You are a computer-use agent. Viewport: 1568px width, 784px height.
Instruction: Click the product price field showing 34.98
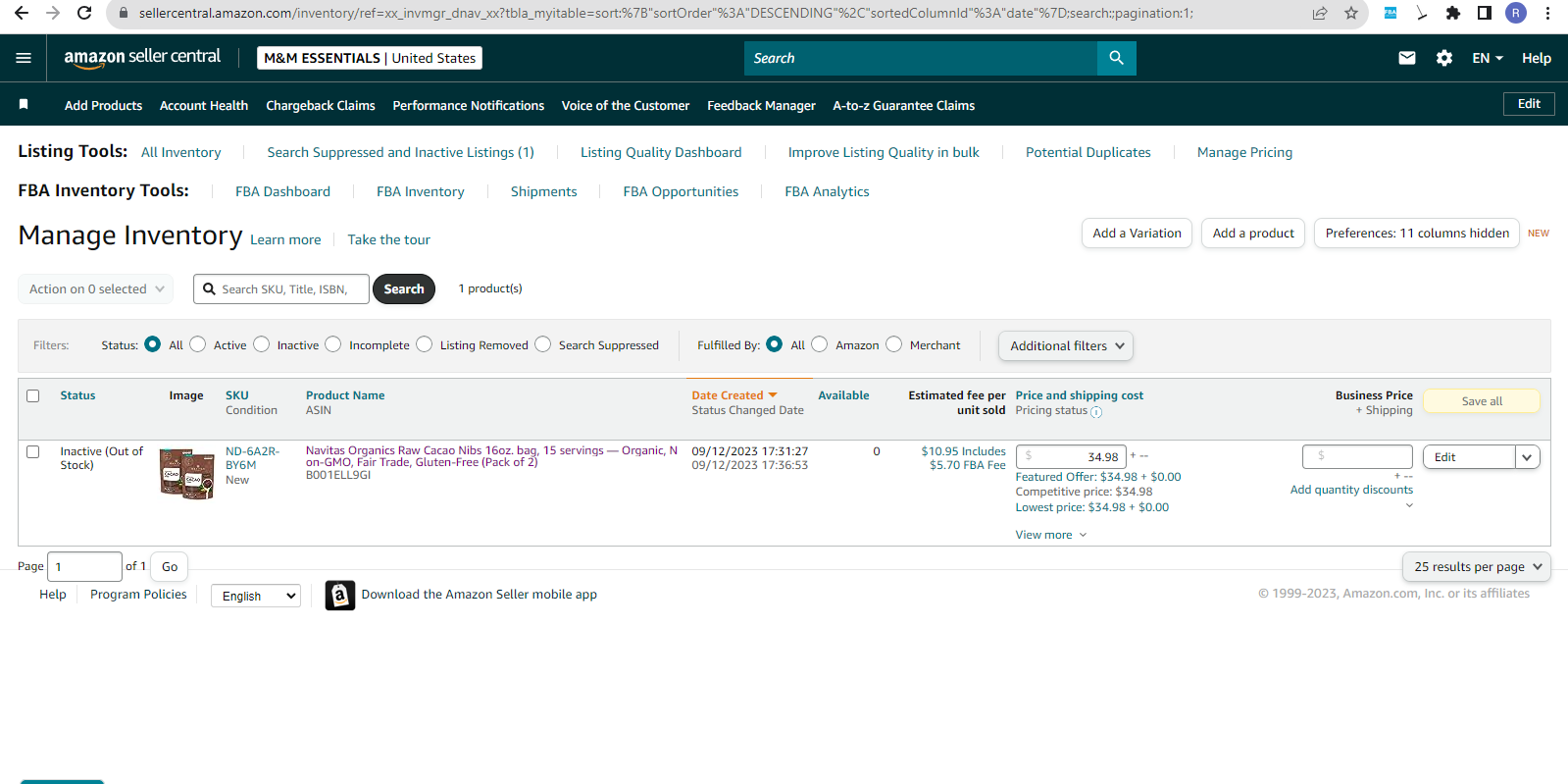[1071, 456]
